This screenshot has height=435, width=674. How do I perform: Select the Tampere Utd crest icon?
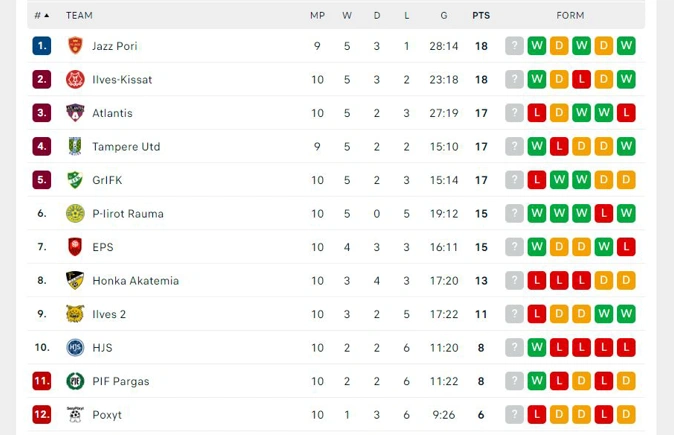[75, 146]
